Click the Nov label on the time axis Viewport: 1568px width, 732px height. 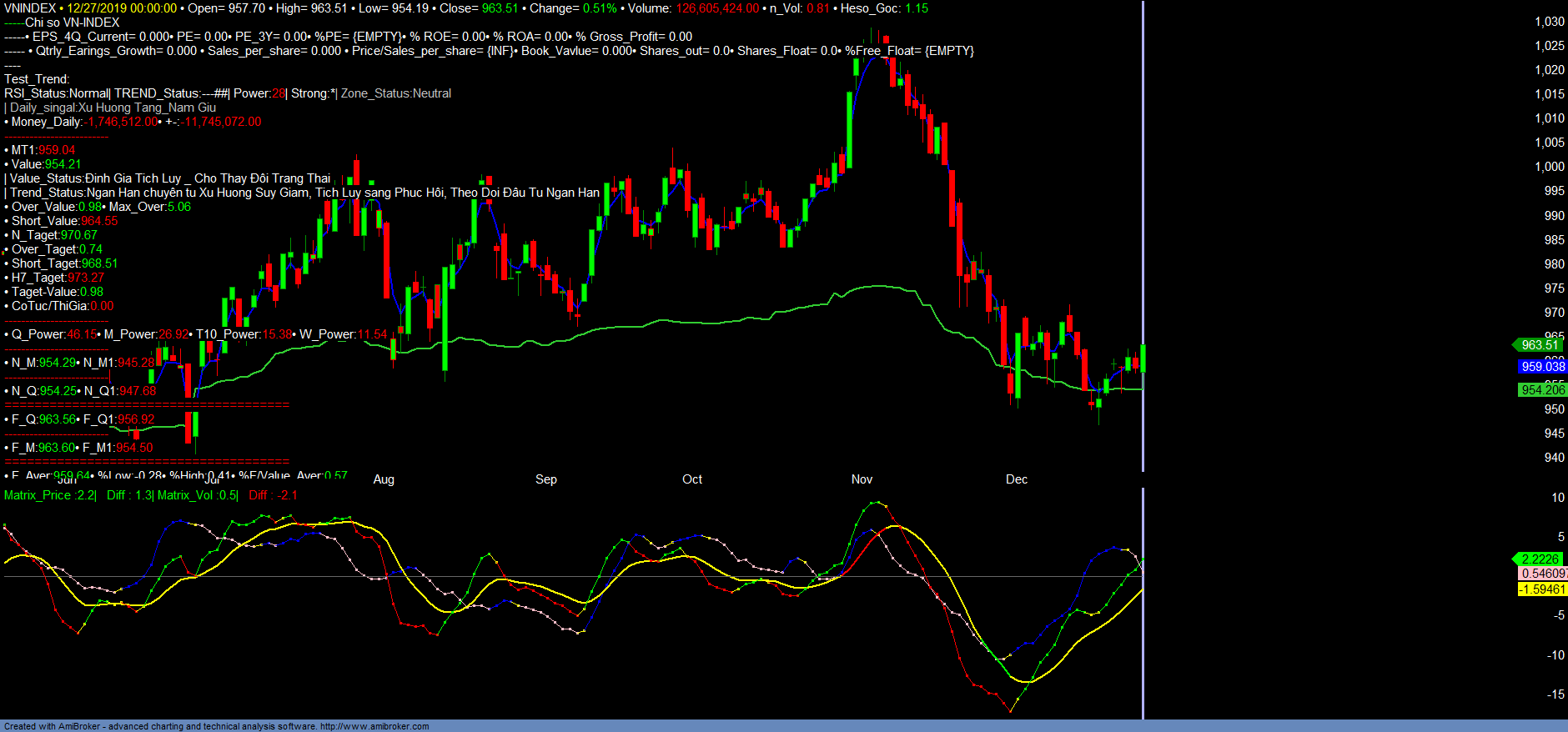pyautogui.click(x=862, y=479)
